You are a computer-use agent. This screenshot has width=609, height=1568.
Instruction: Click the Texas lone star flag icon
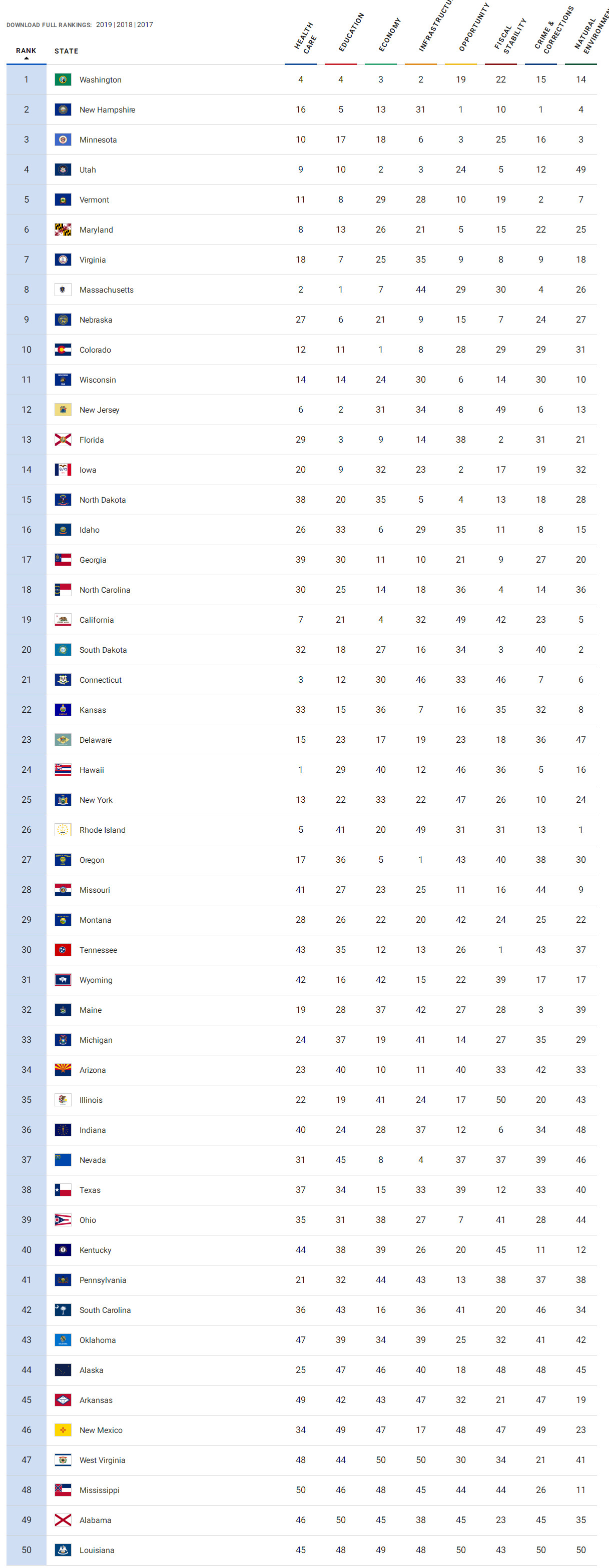[x=63, y=1189]
